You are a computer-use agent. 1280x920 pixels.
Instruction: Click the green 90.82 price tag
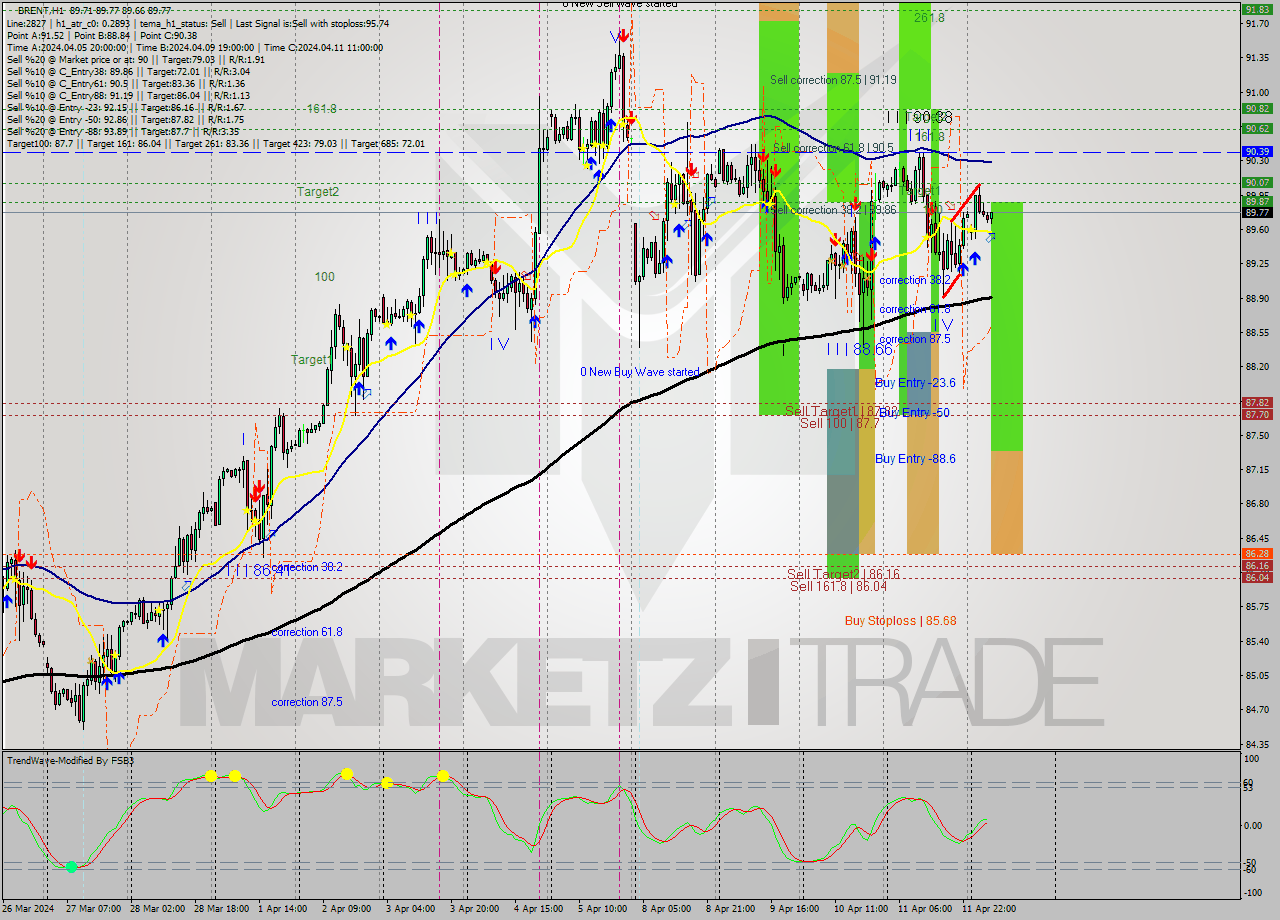pyautogui.click(x=1257, y=108)
